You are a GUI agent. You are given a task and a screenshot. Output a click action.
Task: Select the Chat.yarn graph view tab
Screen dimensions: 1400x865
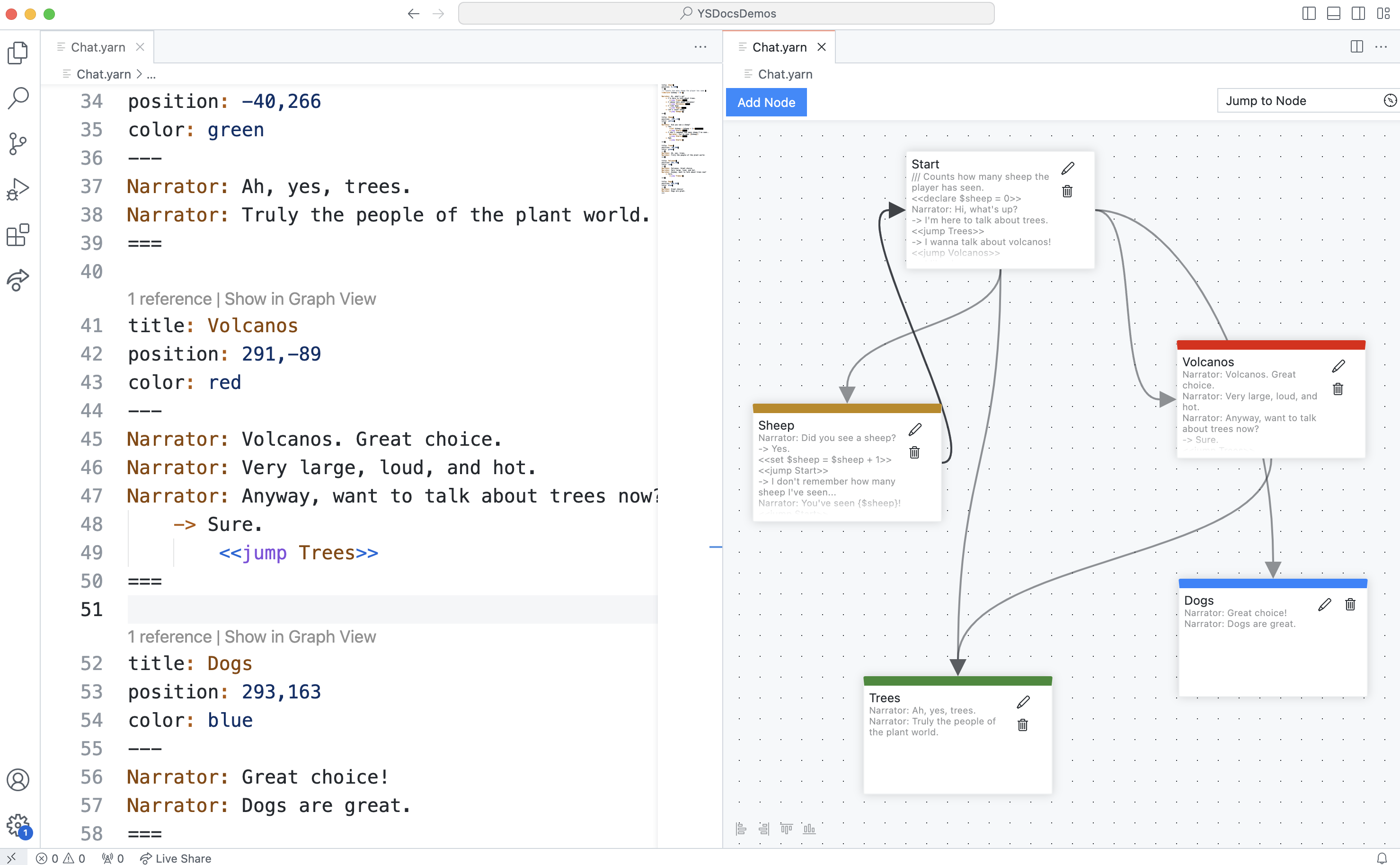pos(779,47)
